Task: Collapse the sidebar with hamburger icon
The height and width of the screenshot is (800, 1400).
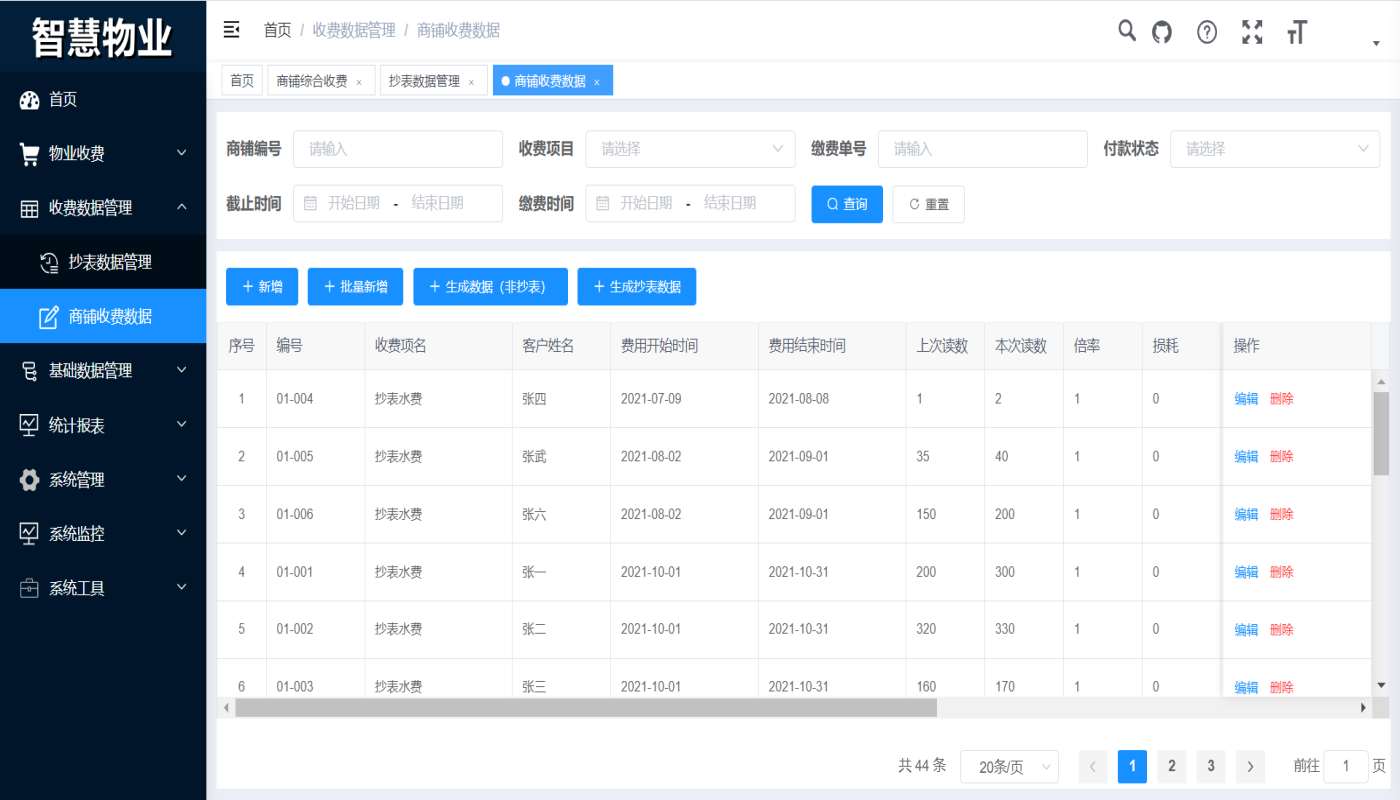Action: click(231, 30)
